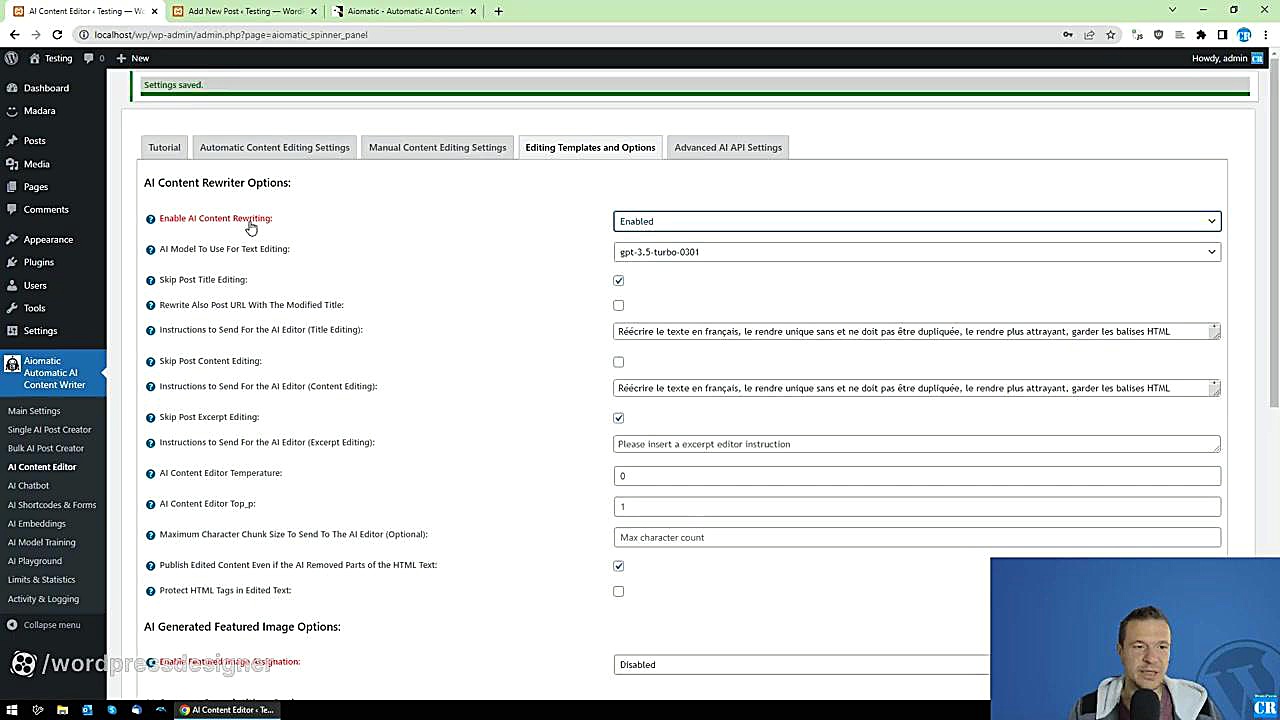Click the help icon for Maximum Character Chunk Size
The height and width of the screenshot is (720, 1280).
tap(151, 536)
